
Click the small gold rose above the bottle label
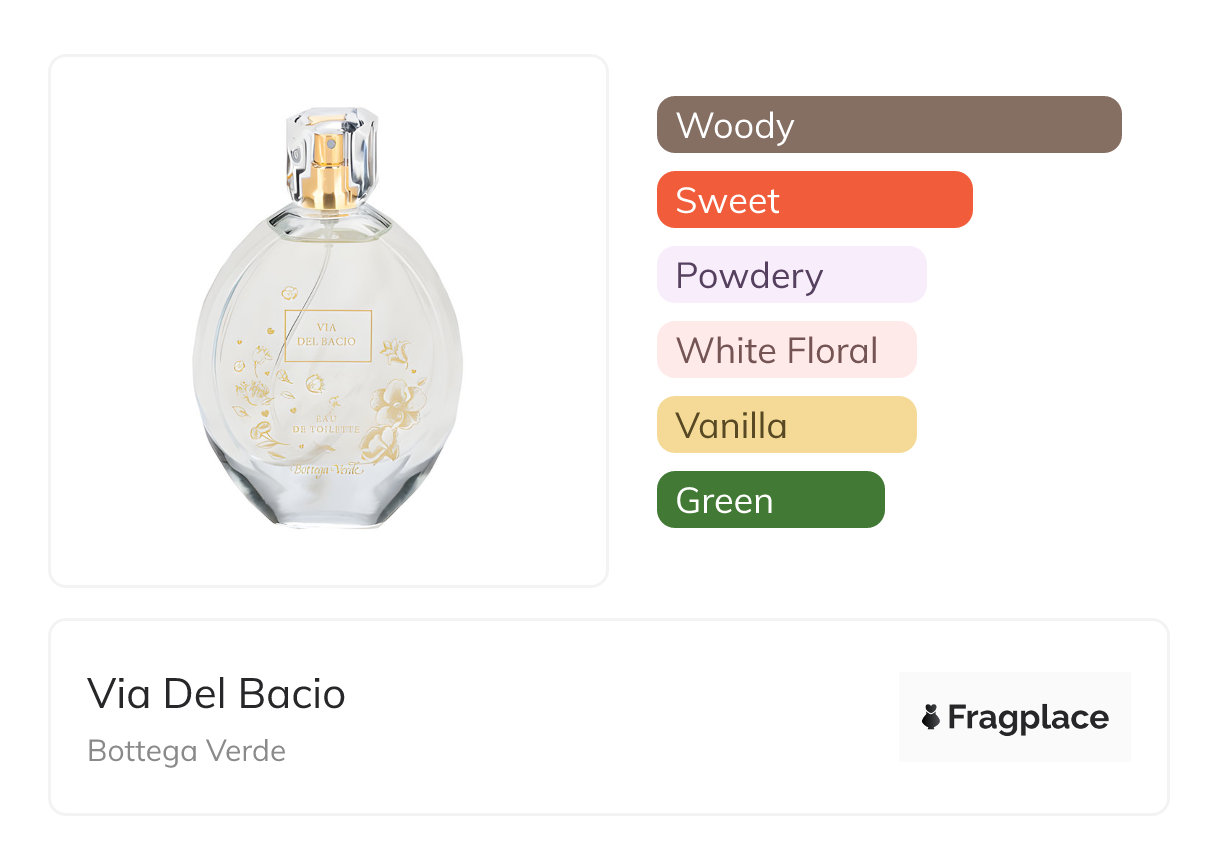click(x=289, y=293)
